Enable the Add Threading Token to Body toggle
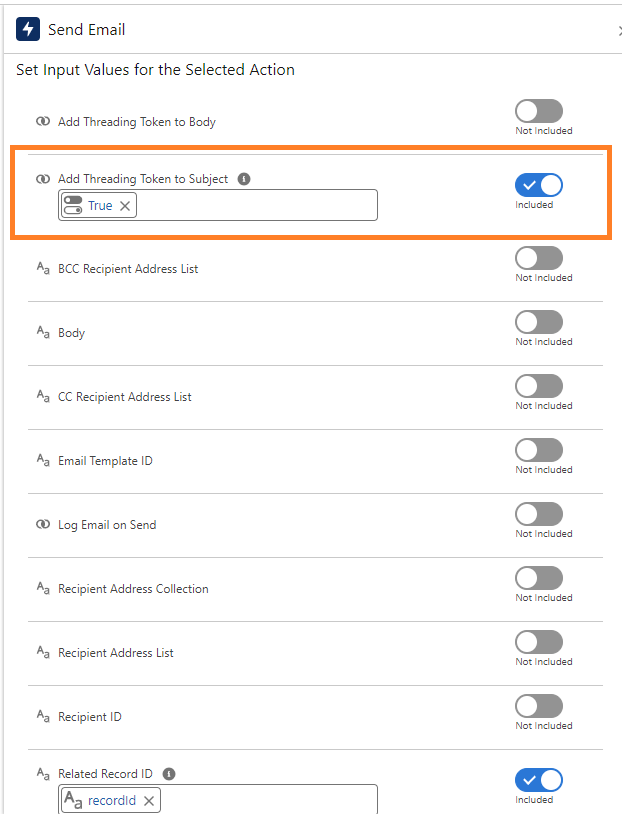This screenshot has height=814, width=622. (x=539, y=111)
